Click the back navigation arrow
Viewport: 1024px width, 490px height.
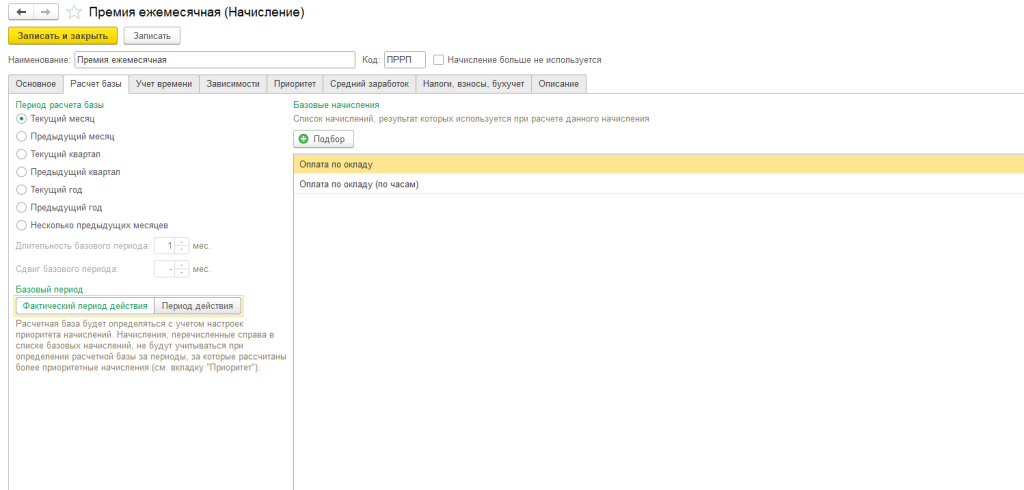[22, 12]
